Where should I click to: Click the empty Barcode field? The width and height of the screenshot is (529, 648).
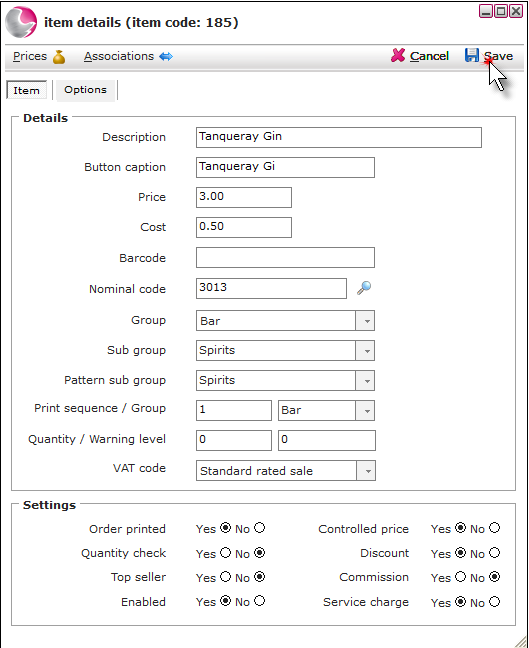pos(286,257)
